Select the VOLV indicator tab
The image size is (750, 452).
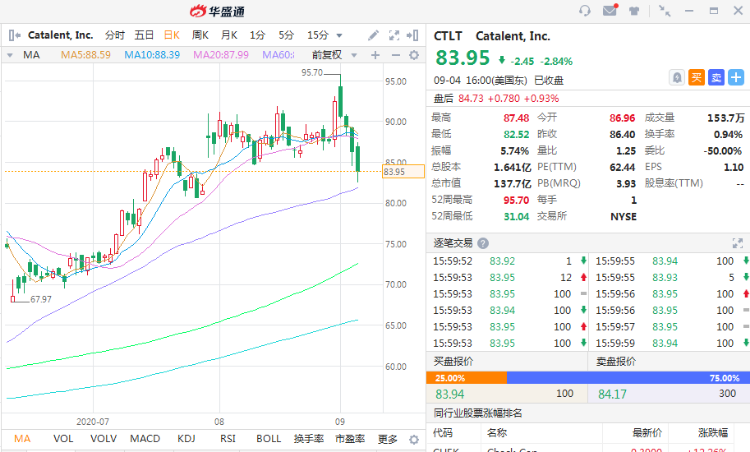point(103,439)
